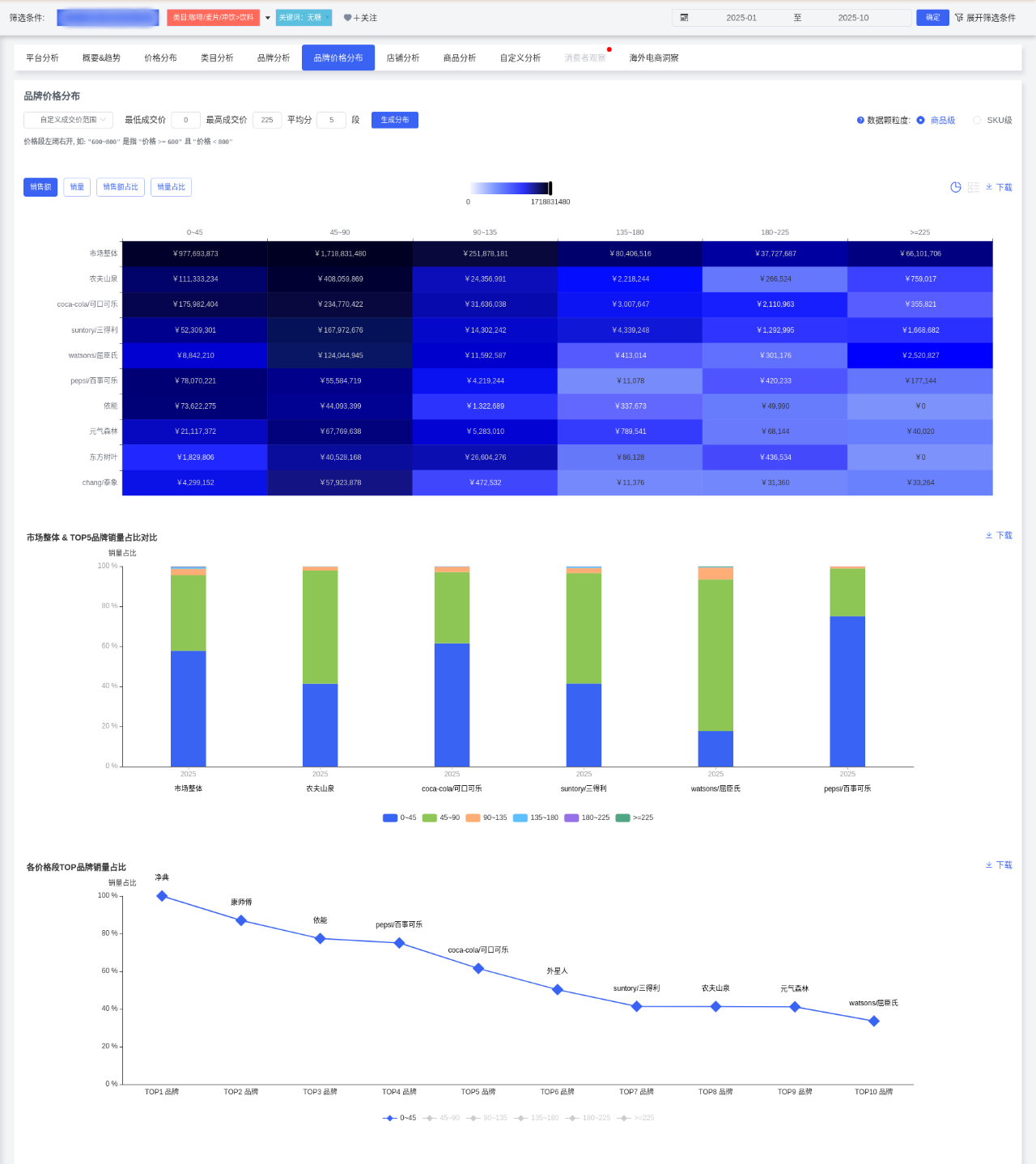Click the 销售额占比 metric button
The image size is (1036, 1164).
click(x=121, y=187)
